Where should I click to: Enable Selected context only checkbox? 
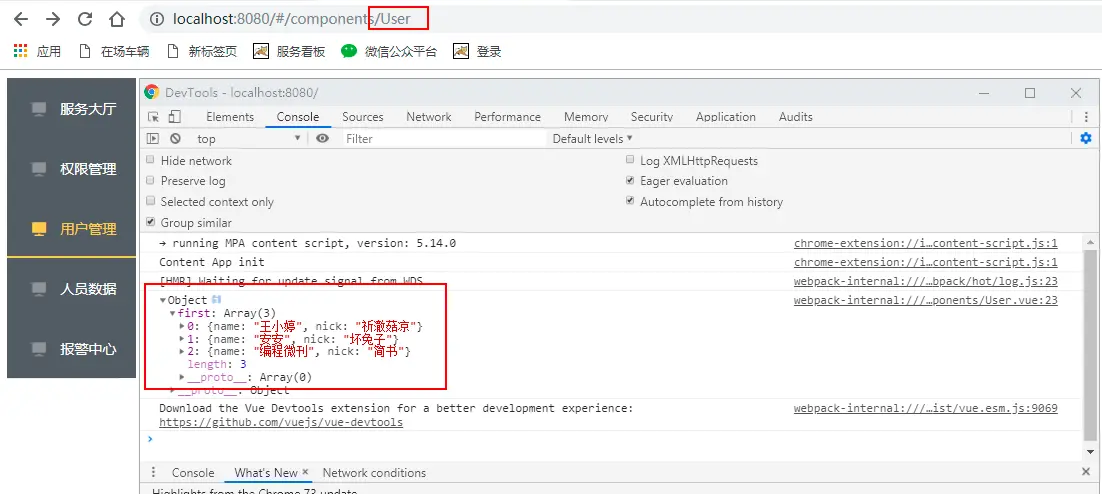point(150,202)
